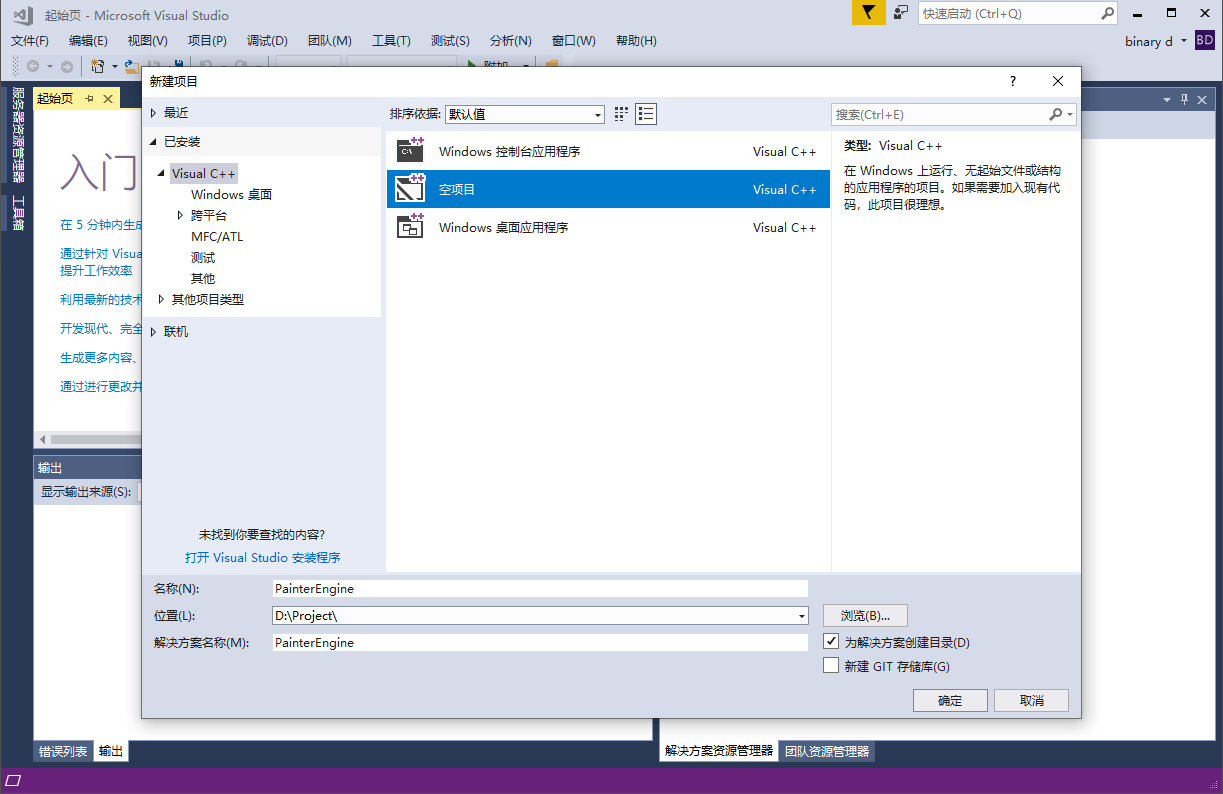Collapse the Visual C++ tree node
Screen dimensions: 1223x794
pyautogui.click(x=162, y=173)
